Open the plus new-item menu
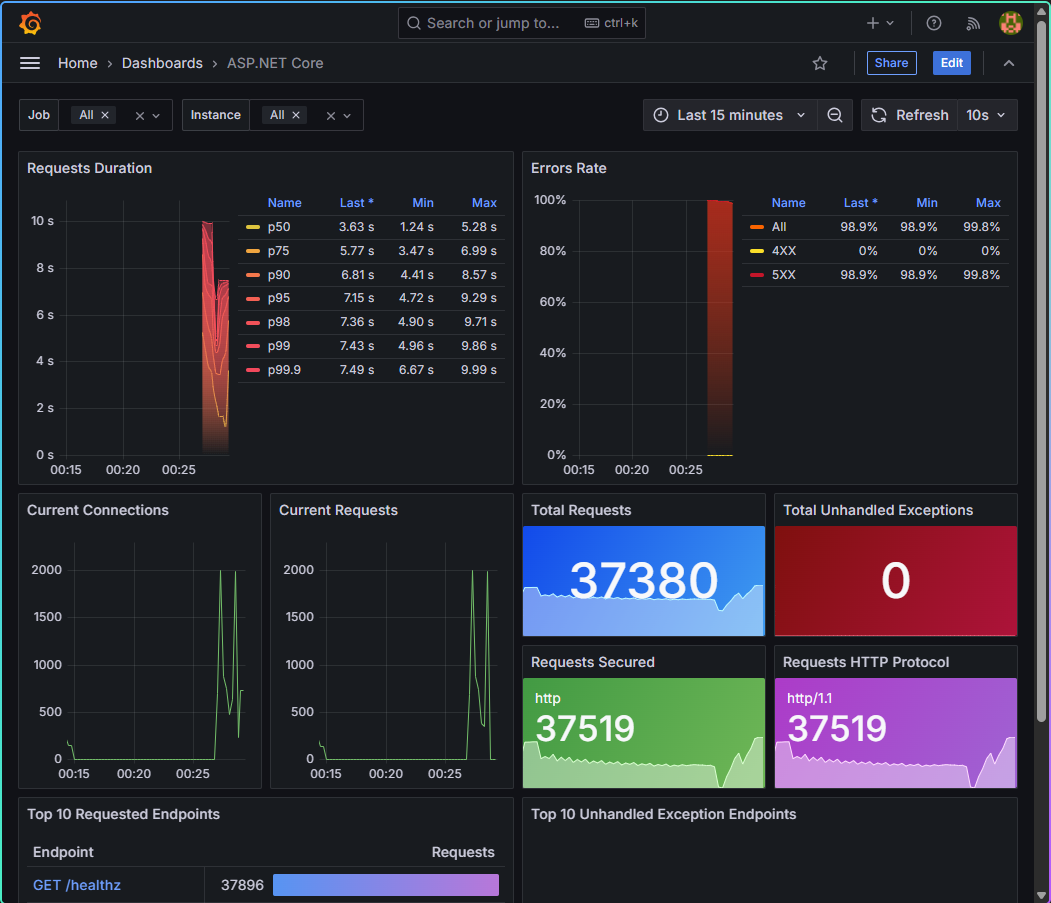 [872, 23]
